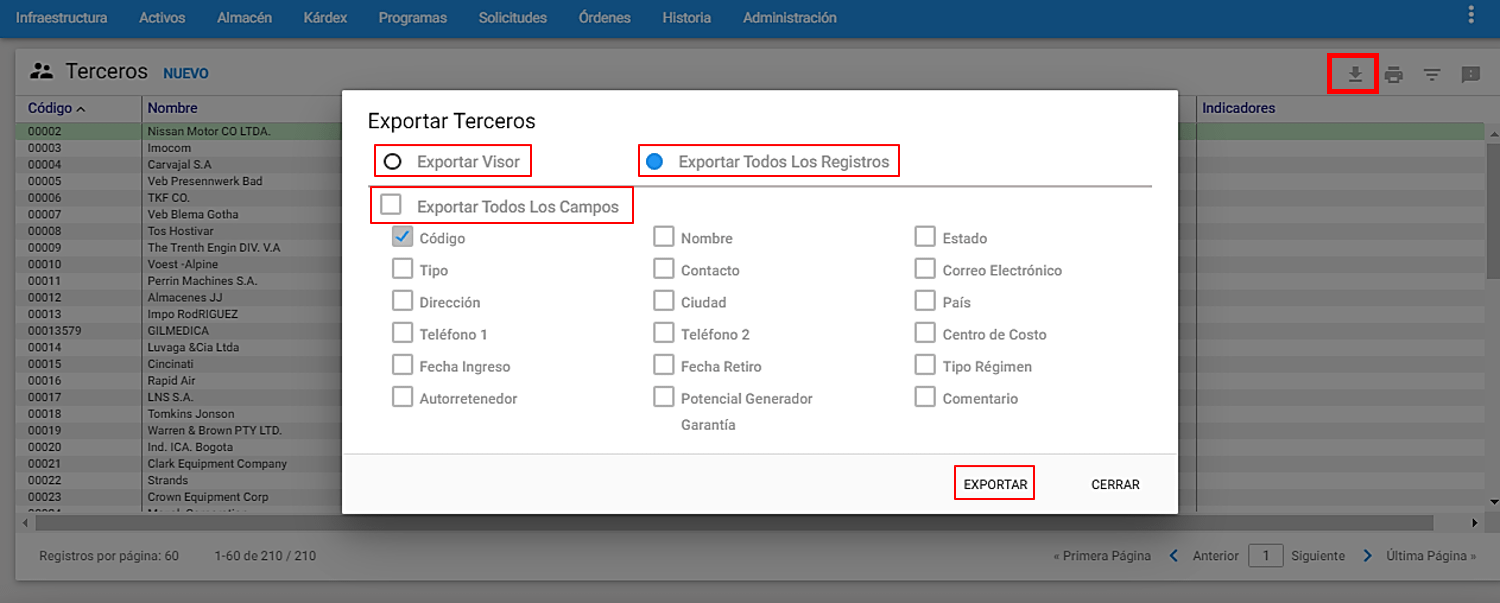Select Exportar Todos Los Registros radio
1500x603 pixels.
pyautogui.click(x=654, y=161)
